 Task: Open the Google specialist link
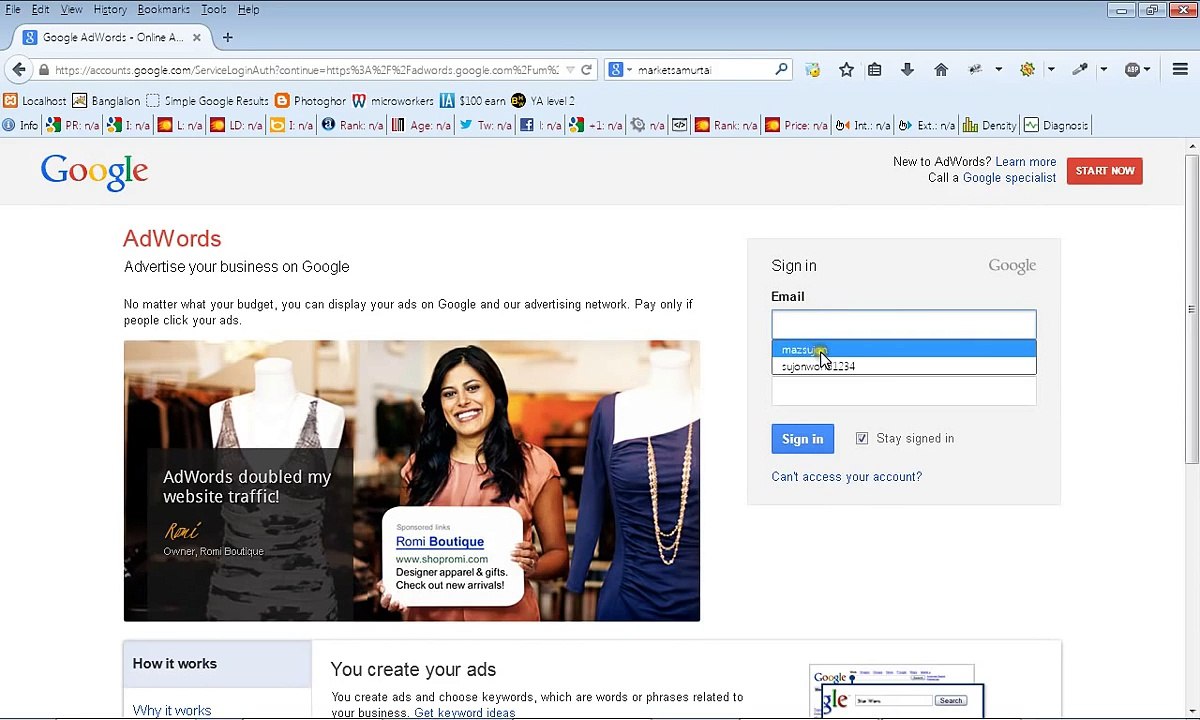click(x=1009, y=177)
